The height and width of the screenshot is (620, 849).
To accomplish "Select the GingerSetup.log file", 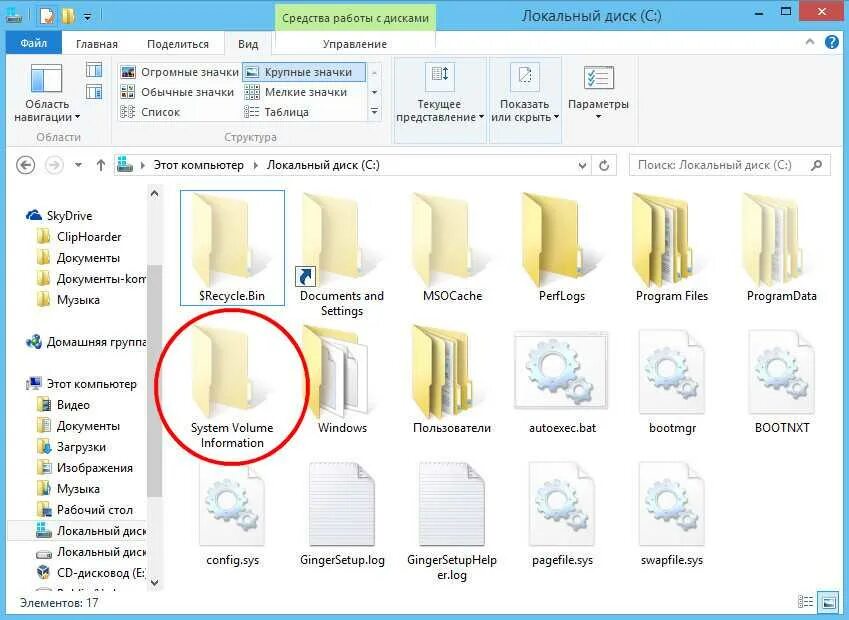I will coord(342,513).
